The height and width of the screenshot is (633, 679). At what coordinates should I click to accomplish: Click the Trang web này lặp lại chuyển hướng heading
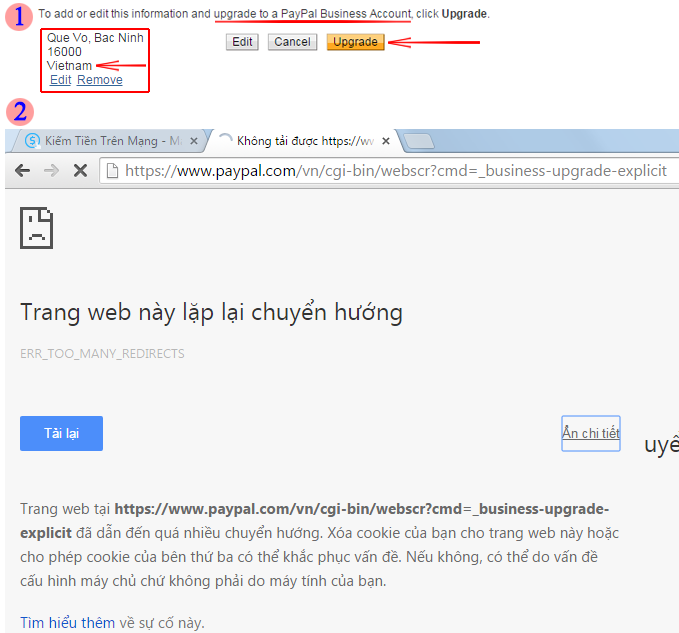pyautogui.click(x=211, y=313)
